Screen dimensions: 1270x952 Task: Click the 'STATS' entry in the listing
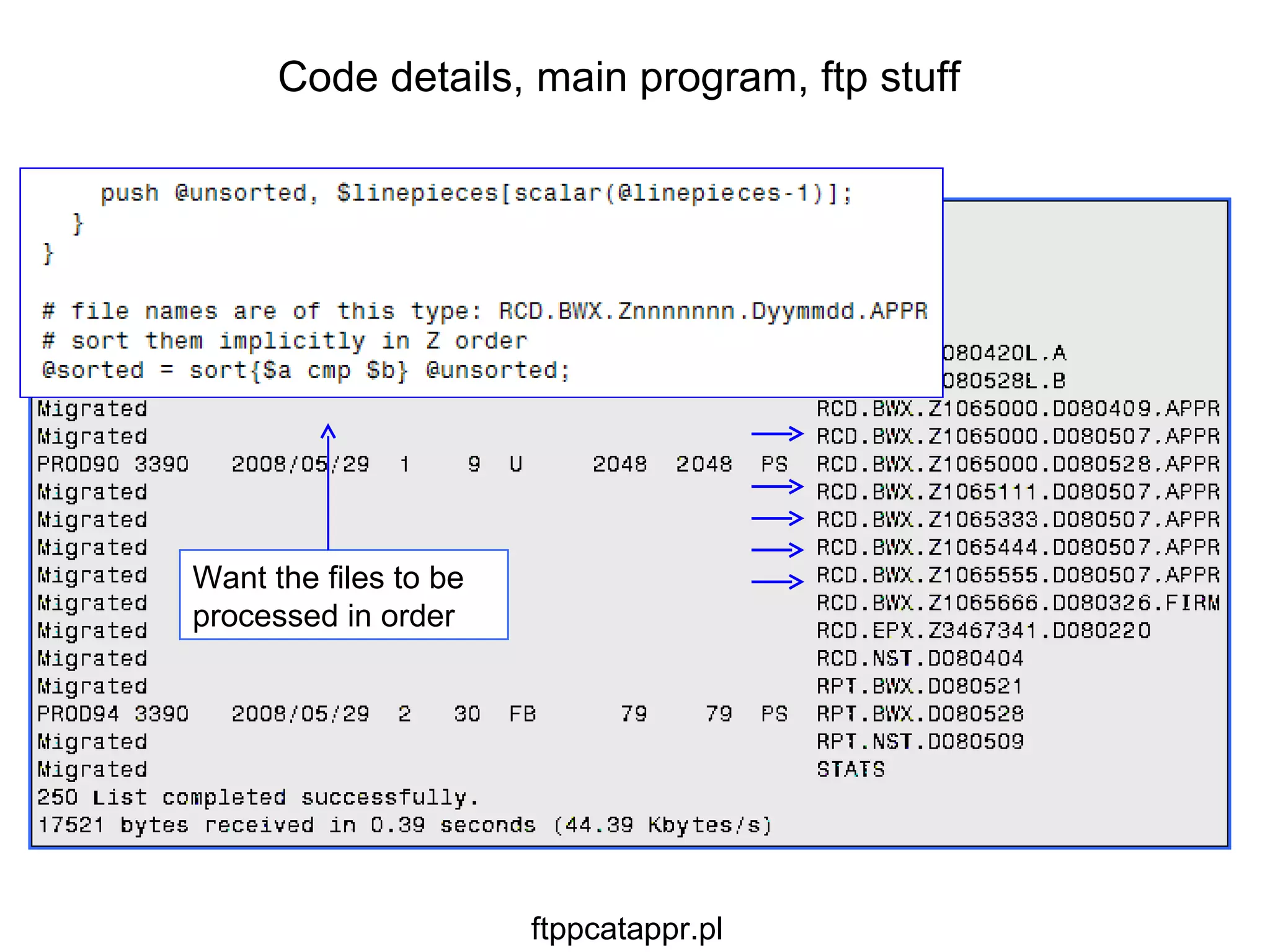tap(851, 769)
